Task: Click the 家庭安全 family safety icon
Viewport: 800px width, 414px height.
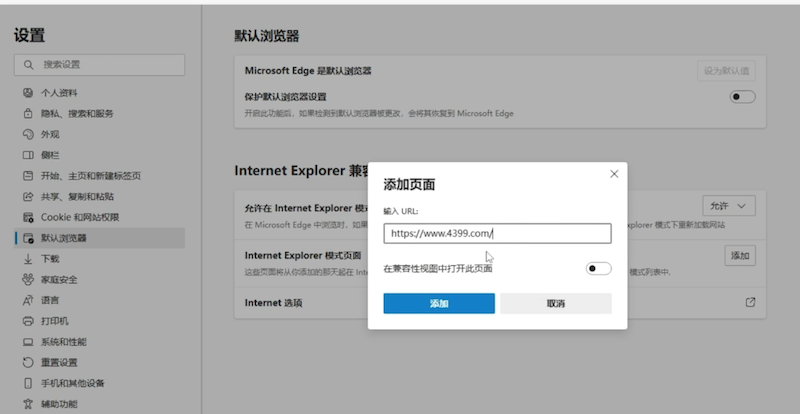Action: 28,280
